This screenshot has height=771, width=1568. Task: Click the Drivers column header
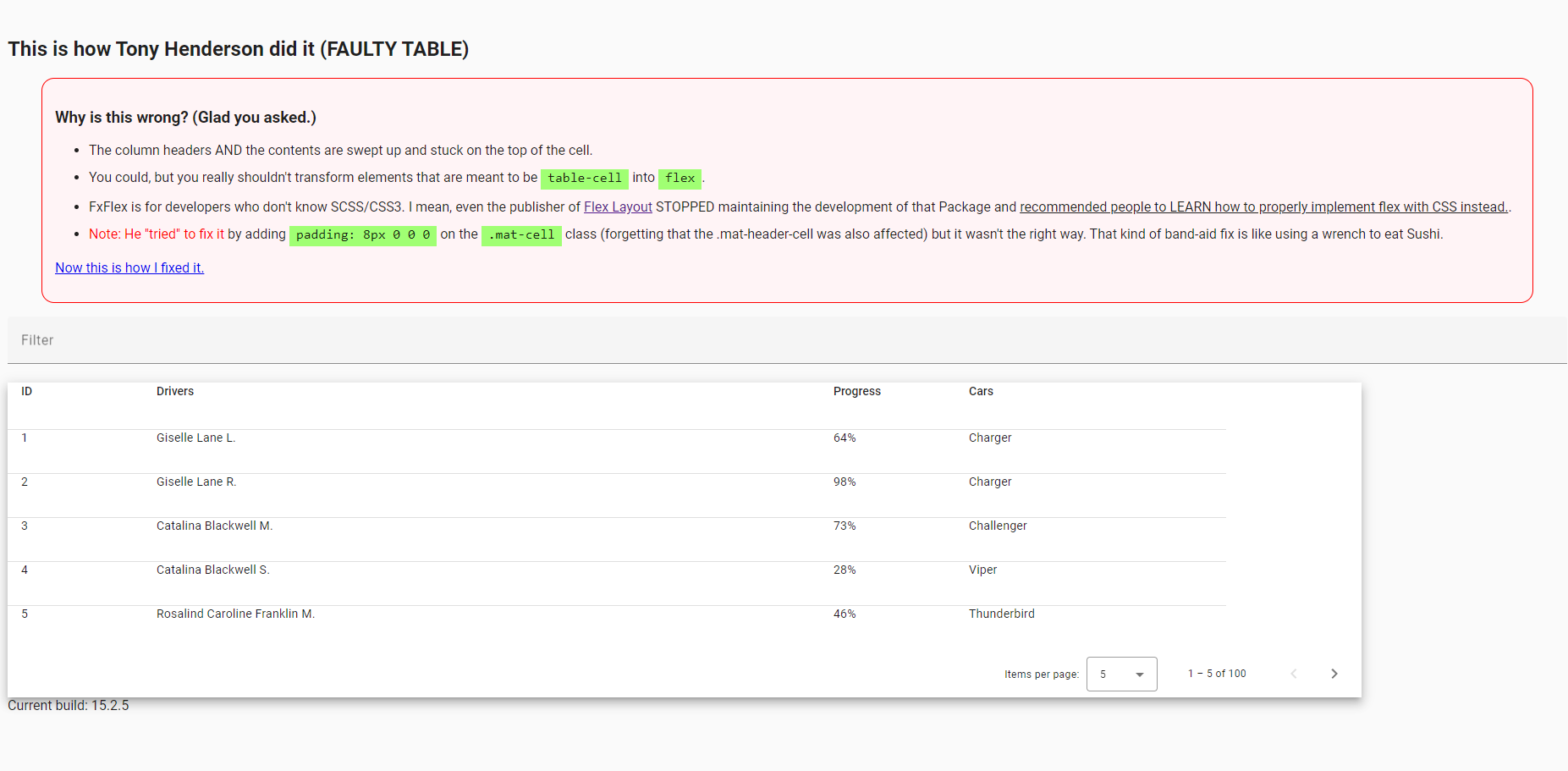click(x=175, y=392)
